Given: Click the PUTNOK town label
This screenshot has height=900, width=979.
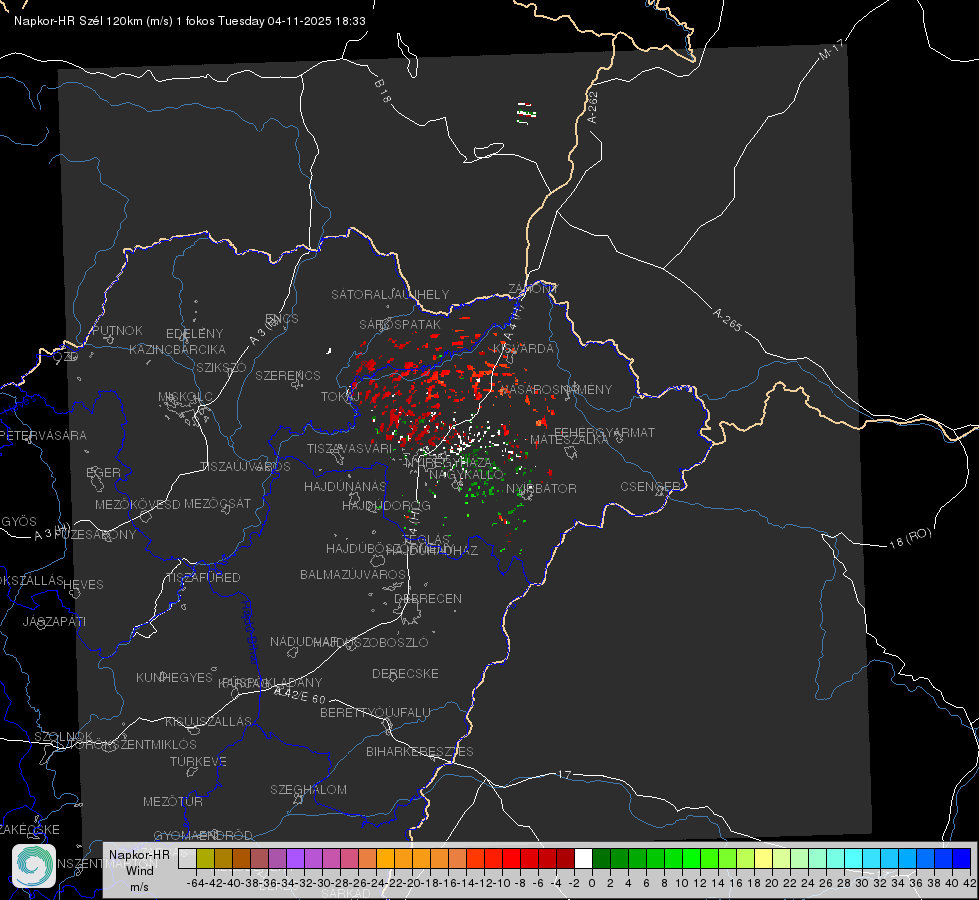Looking at the screenshot, I should point(118,330).
